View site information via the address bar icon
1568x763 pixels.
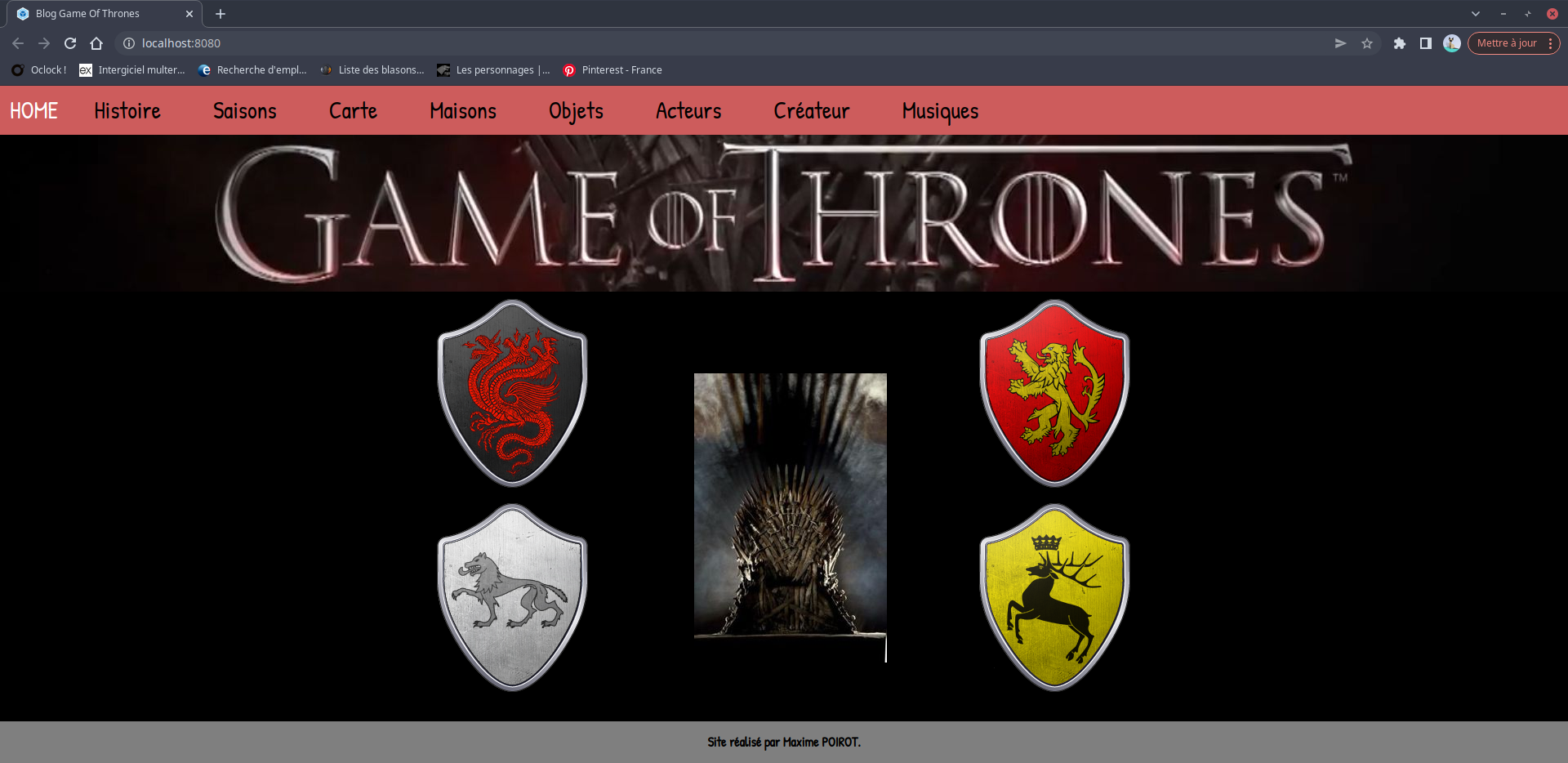pyautogui.click(x=128, y=43)
